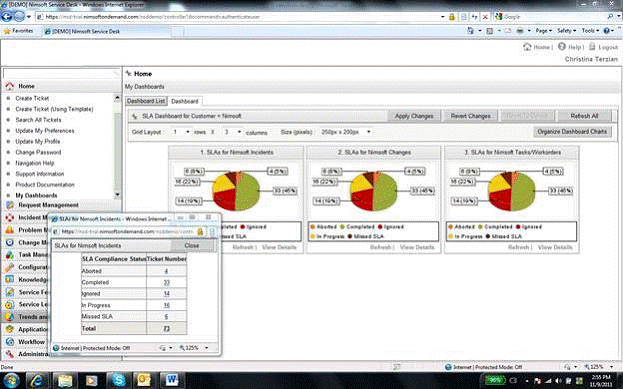Open Microsoft Word from taskbar
Image resolution: width=623 pixels, height=389 pixels.
[172, 380]
